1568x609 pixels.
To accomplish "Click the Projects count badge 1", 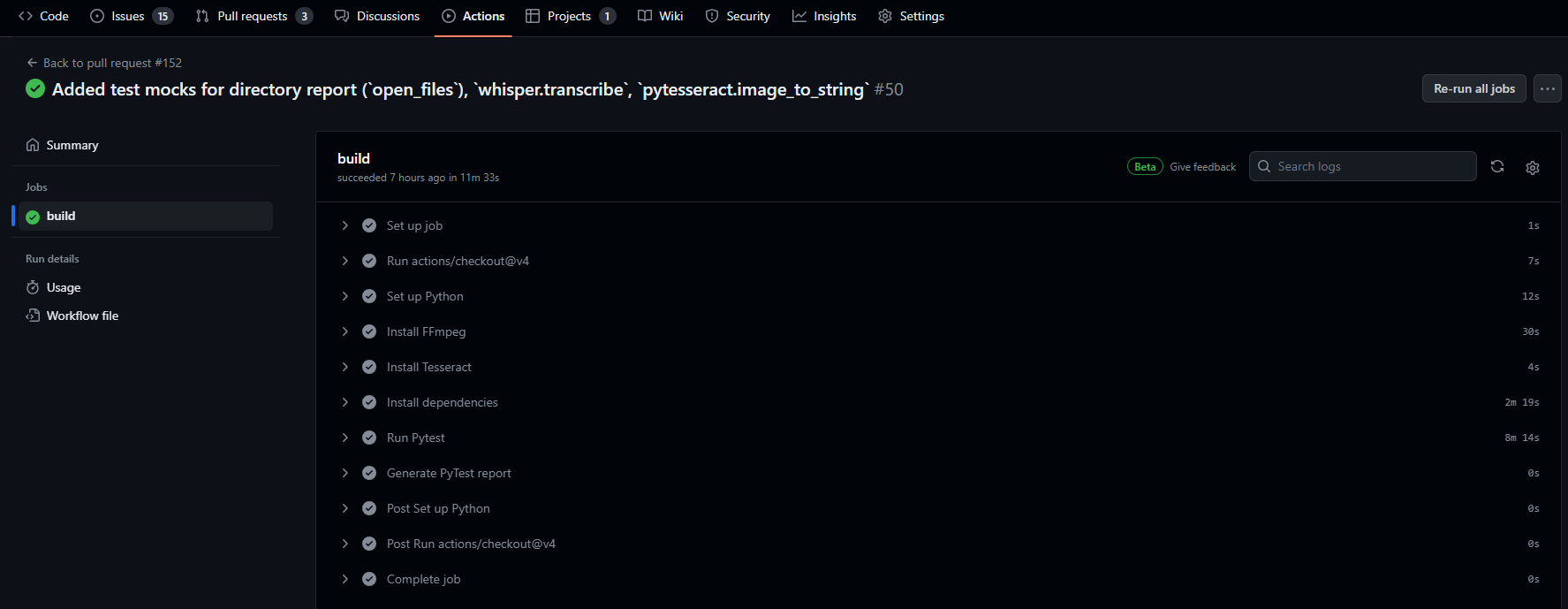I will [607, 16].
